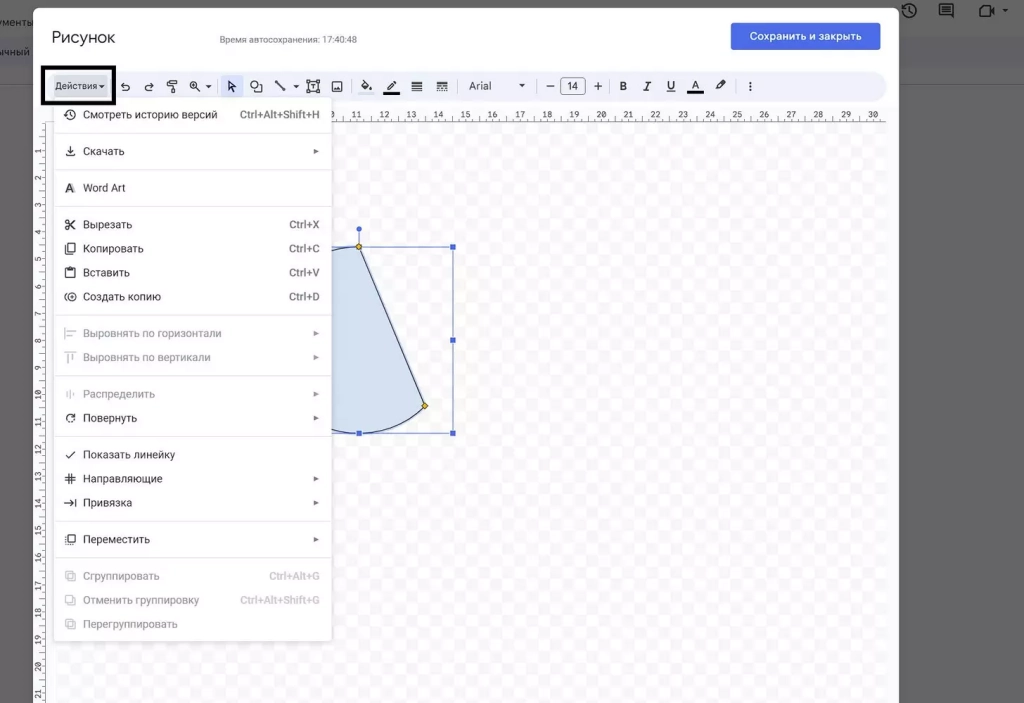Toggle Underline text formatting
The width and height of the screenshot is (1024, 703).
(670, 87)
